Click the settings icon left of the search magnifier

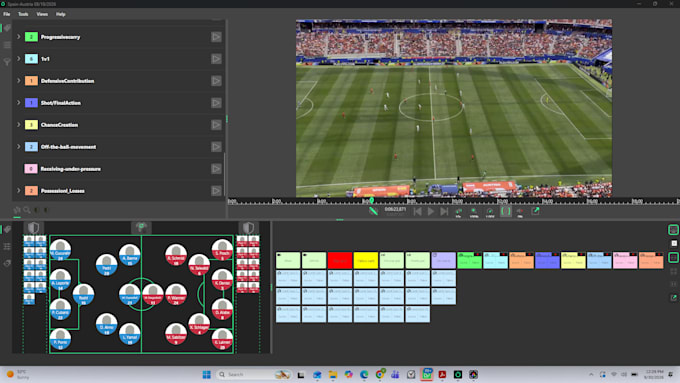pyautogui.click(x=17, y=210)
